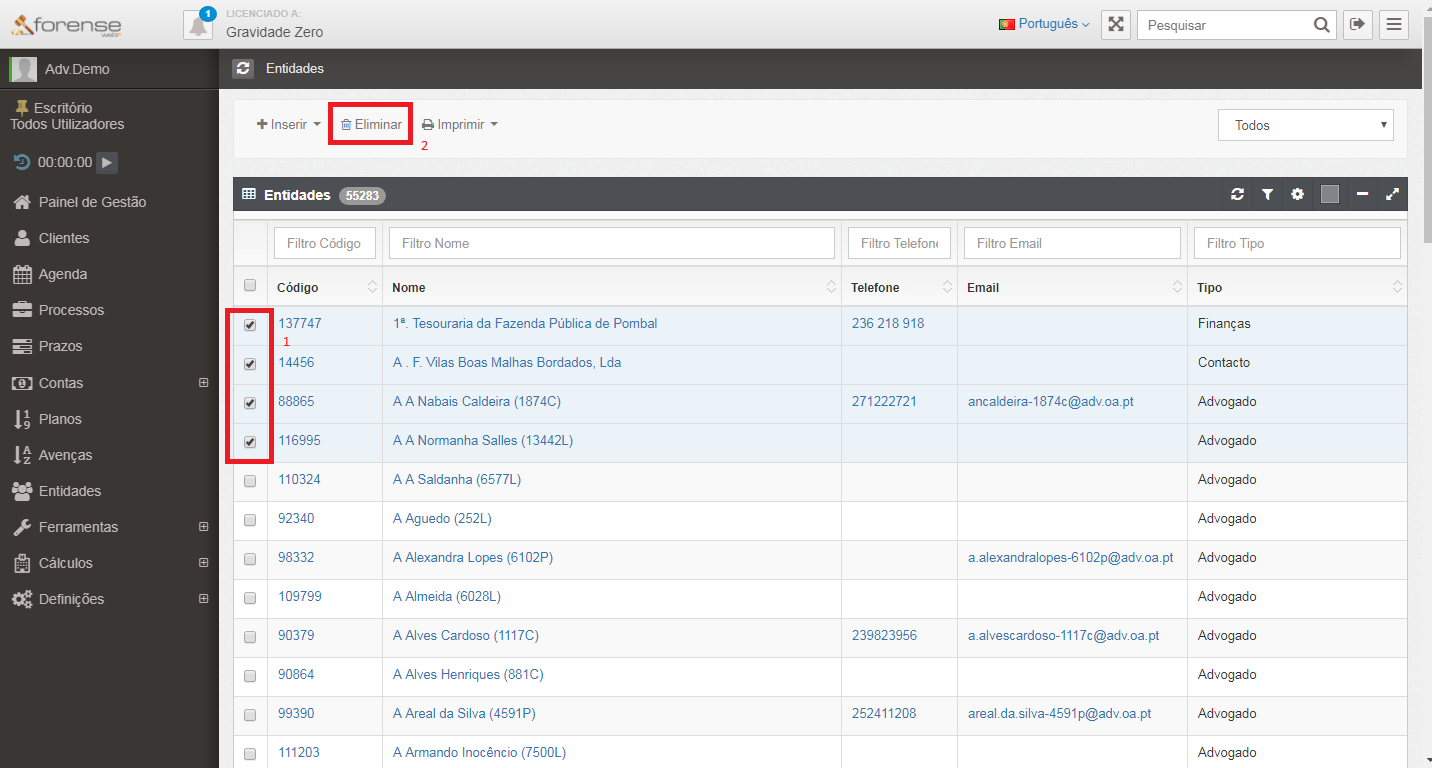Check the row 110324 checkbox
Screen dimensions: 1432x768
[x=250, y=481]
